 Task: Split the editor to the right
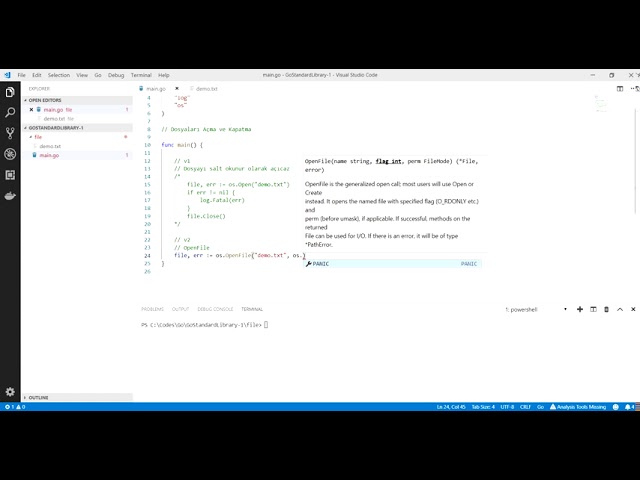tap(620, 89)
